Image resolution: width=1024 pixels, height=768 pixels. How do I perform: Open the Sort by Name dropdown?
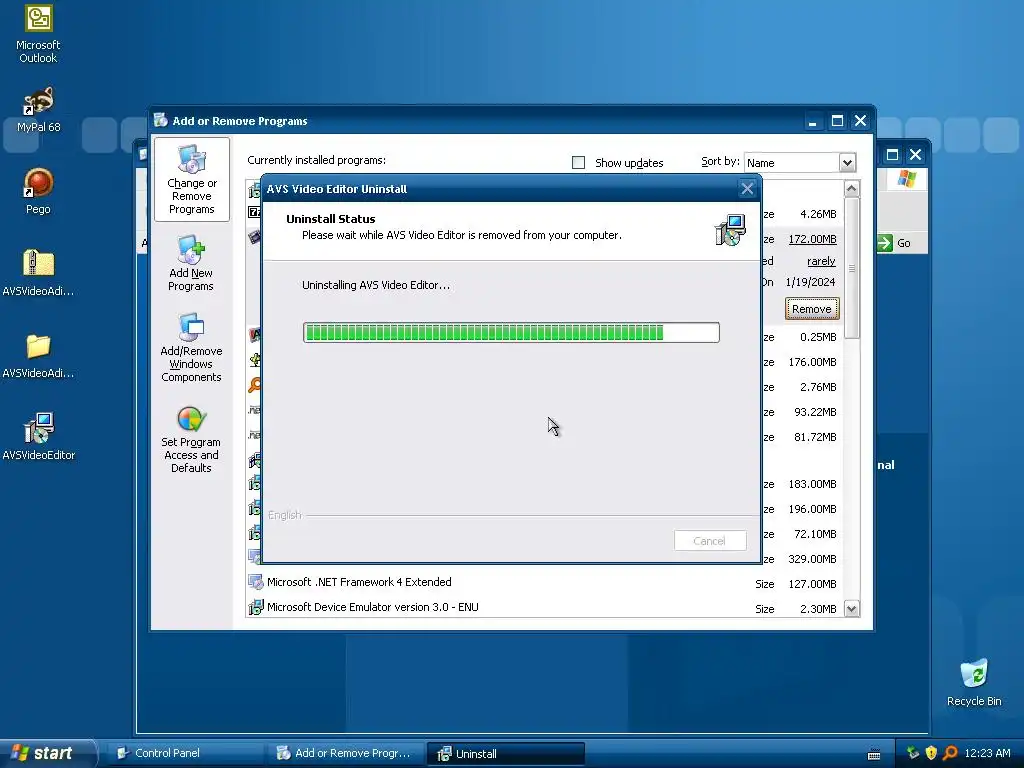(847, 163)
